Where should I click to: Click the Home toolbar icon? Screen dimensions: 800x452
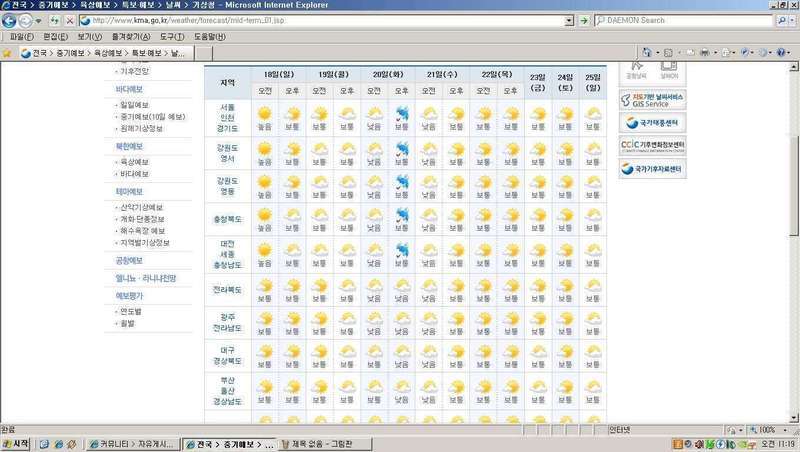coord(646,52)
